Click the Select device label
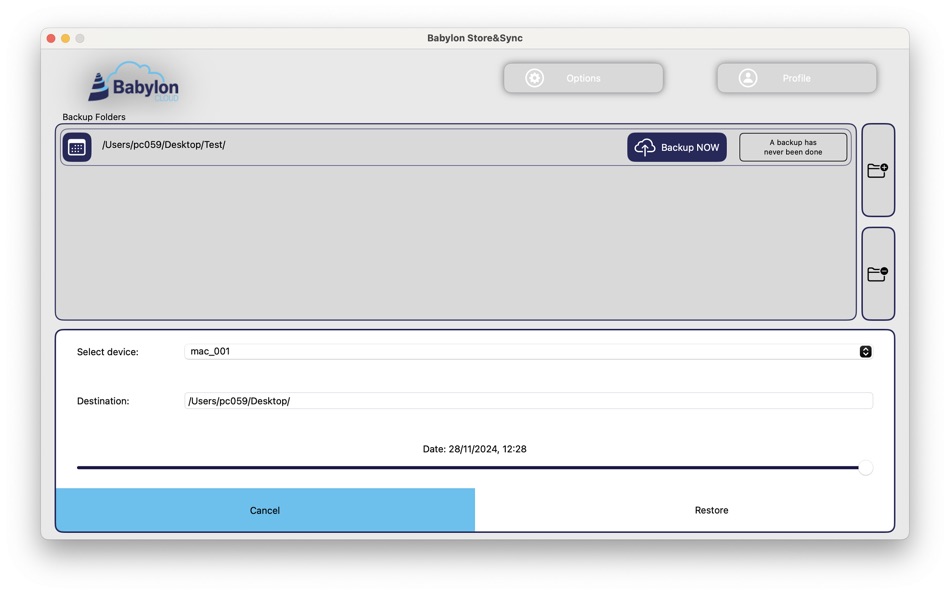Screen dimensions: 950x594 point(108,352)
